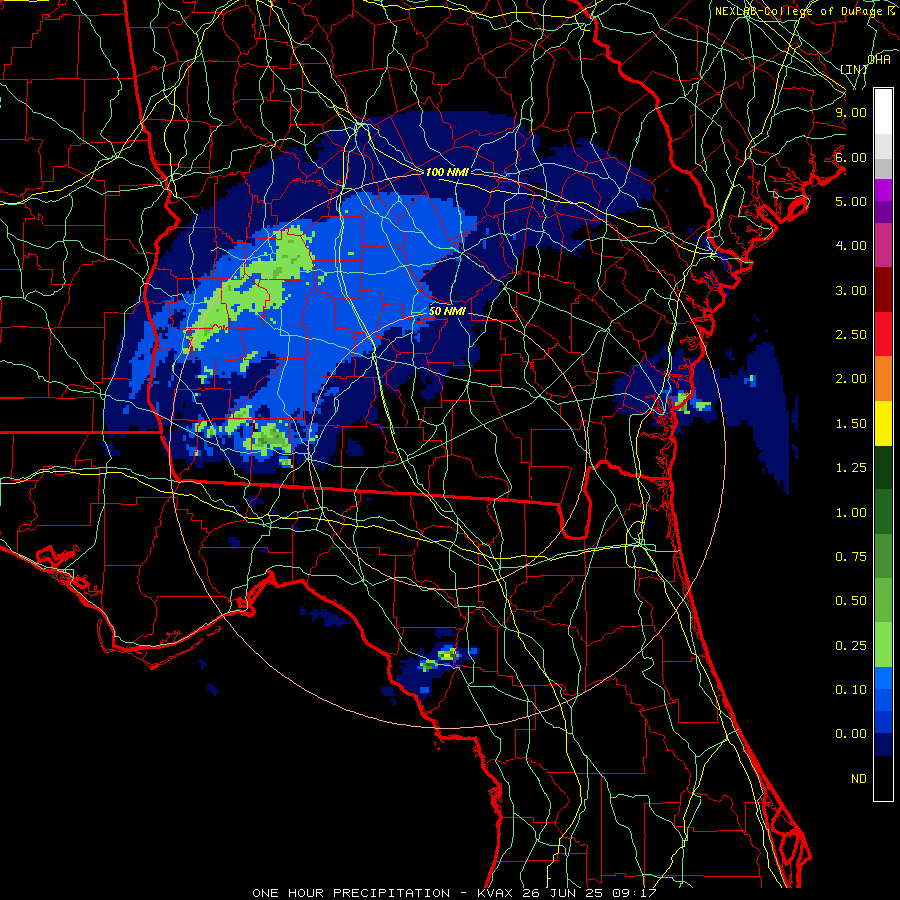900x900 pixels.
Task: Click the [IN] units label
Action: 854,69
